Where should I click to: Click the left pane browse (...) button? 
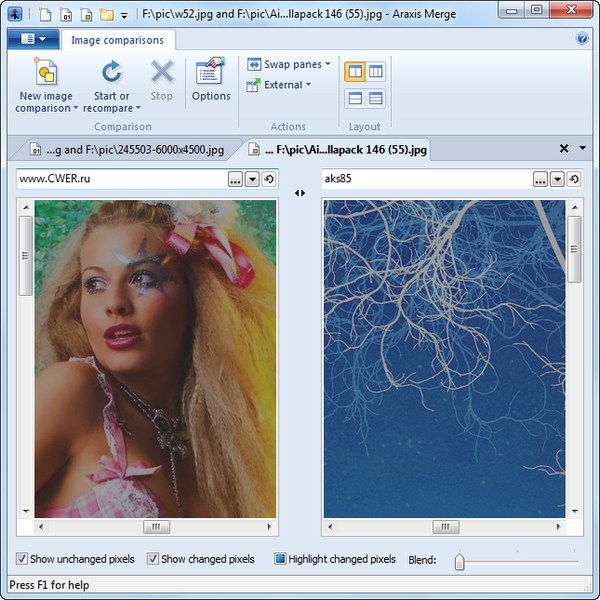235,179
